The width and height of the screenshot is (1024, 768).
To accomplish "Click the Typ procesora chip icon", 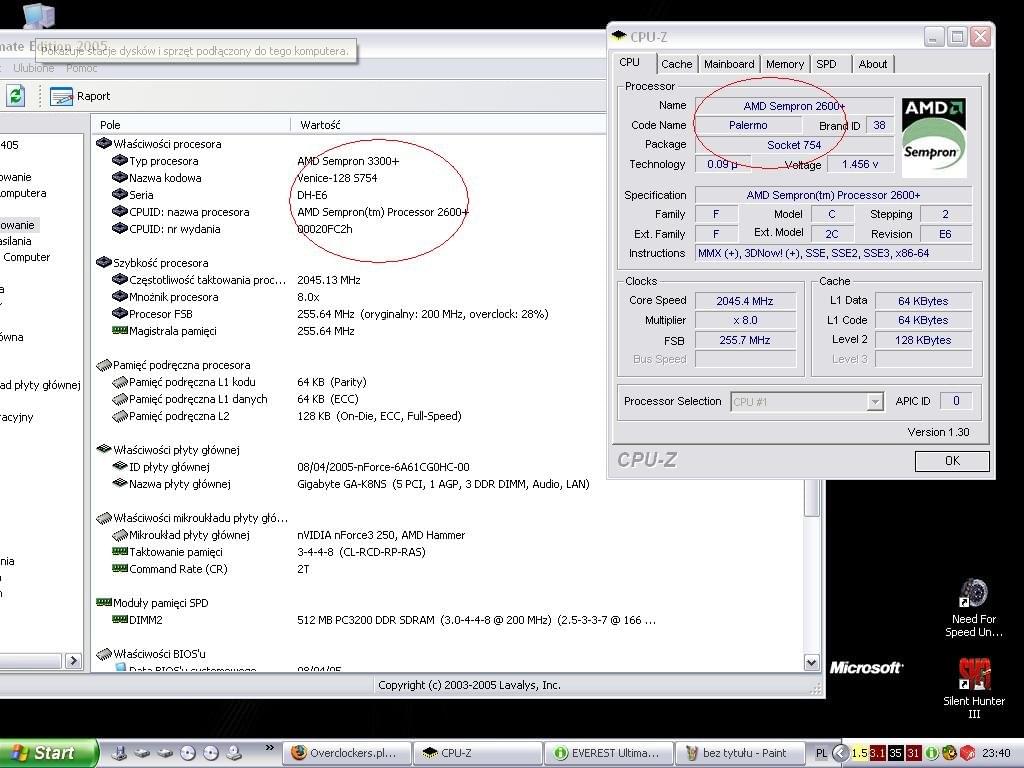I will coord(120,161).
